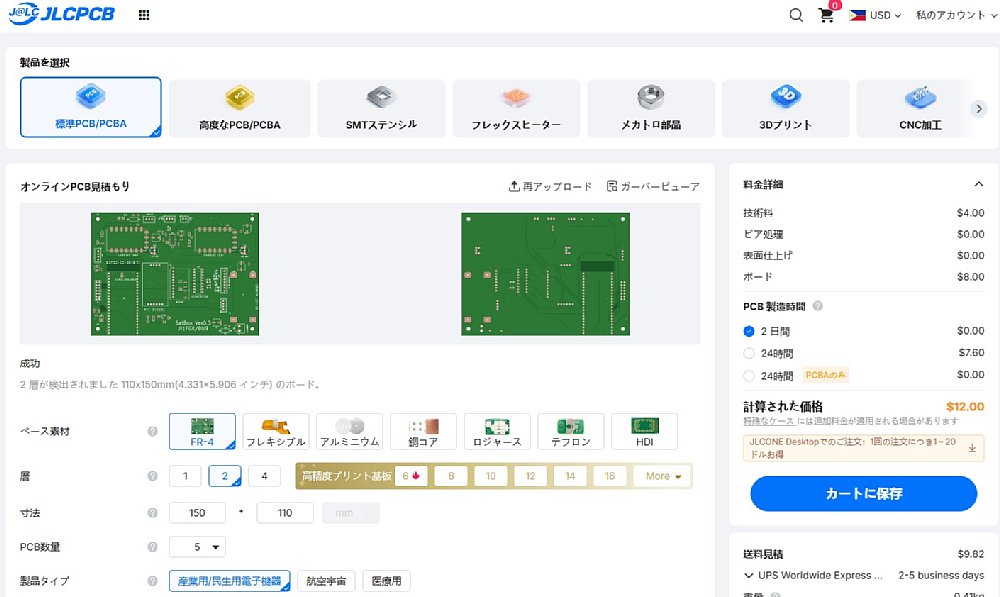Choose 2 layers option

click(x=224, y=476)
